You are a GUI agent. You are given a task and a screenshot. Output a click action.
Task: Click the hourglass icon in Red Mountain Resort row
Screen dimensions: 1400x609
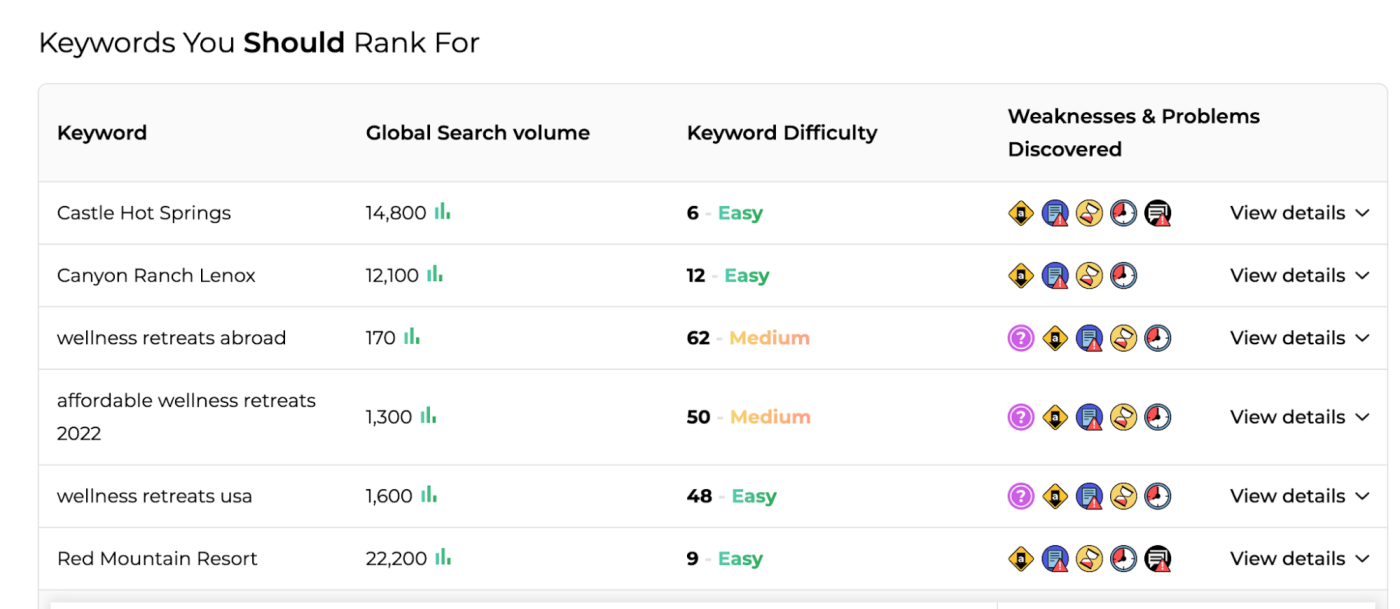point(1089,559)
